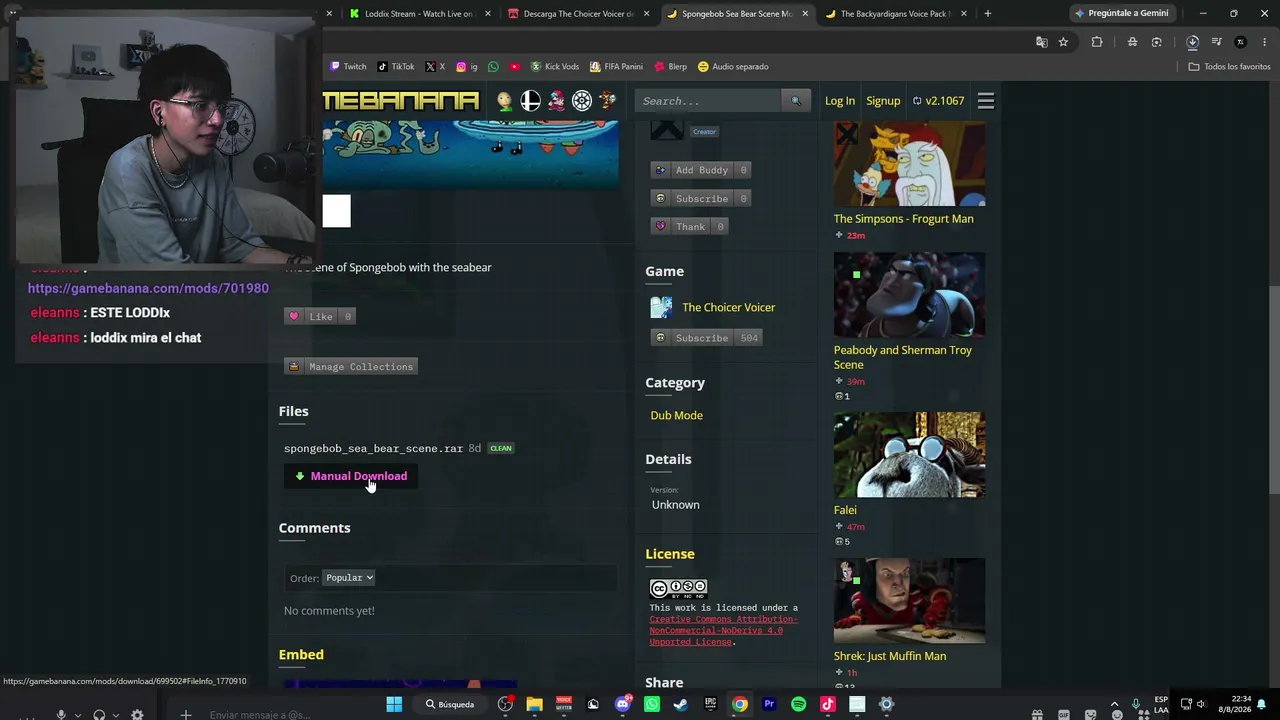The image size is (1280, 720).
Task: Open Peabody and Sherman Troy Scene link
Action: pos(902,357)
